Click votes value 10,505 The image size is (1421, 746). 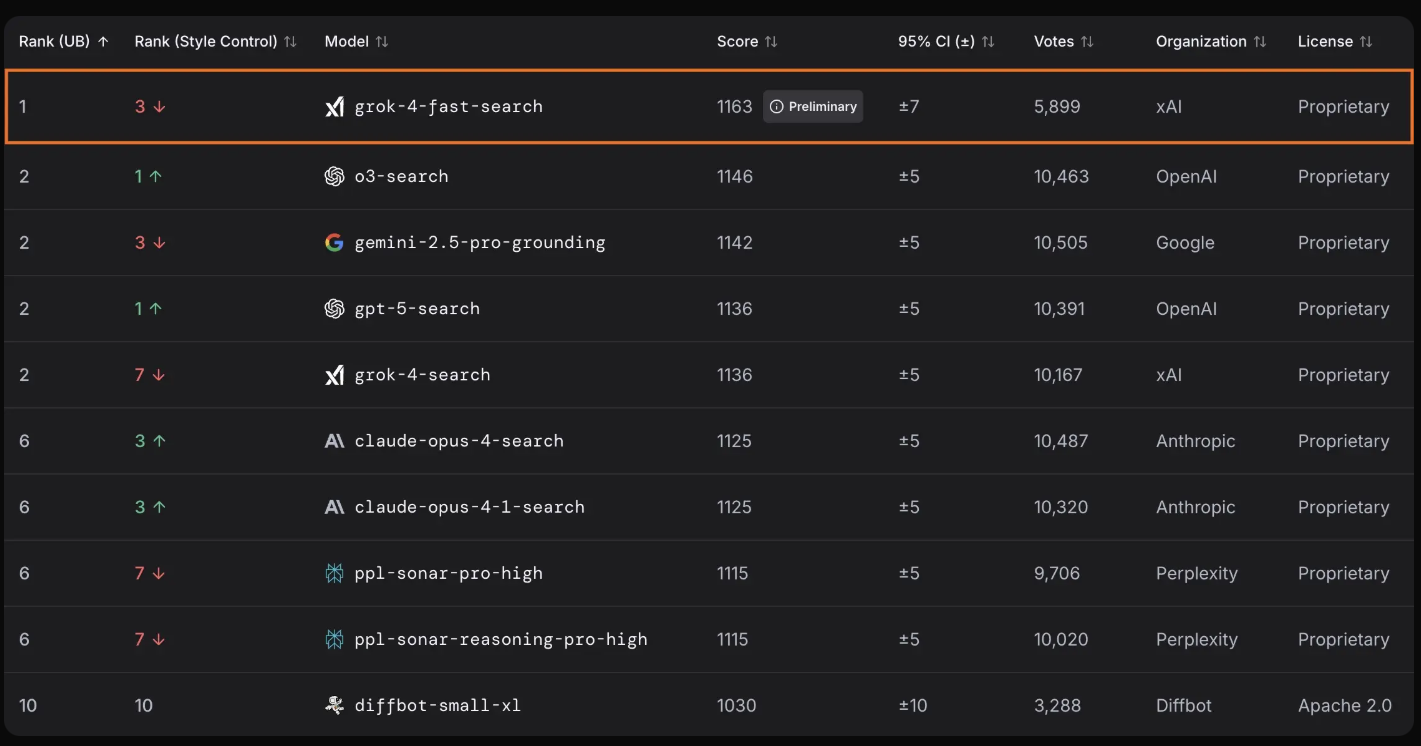1061,243
